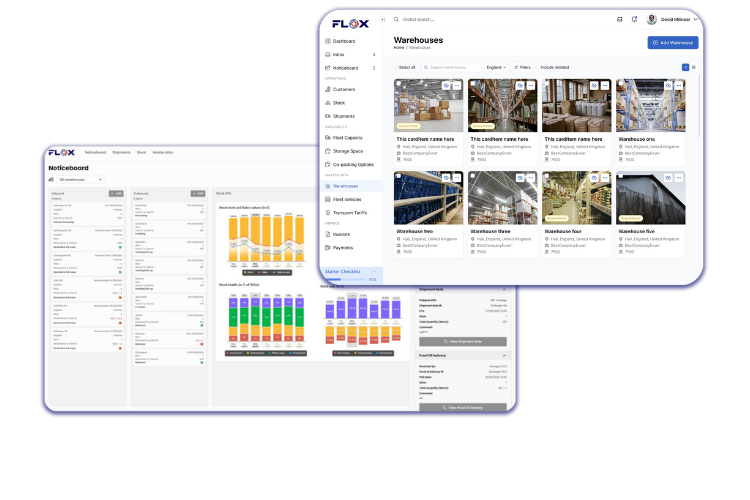This screenshot has height=500, width=750.
Task: Toggle visibility eye on Warehouse two card
Action: [446, 178]
